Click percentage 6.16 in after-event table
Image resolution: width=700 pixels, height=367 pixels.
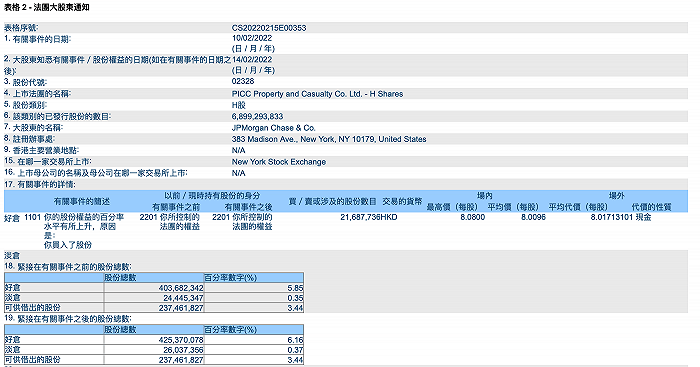tap(296, 340)
